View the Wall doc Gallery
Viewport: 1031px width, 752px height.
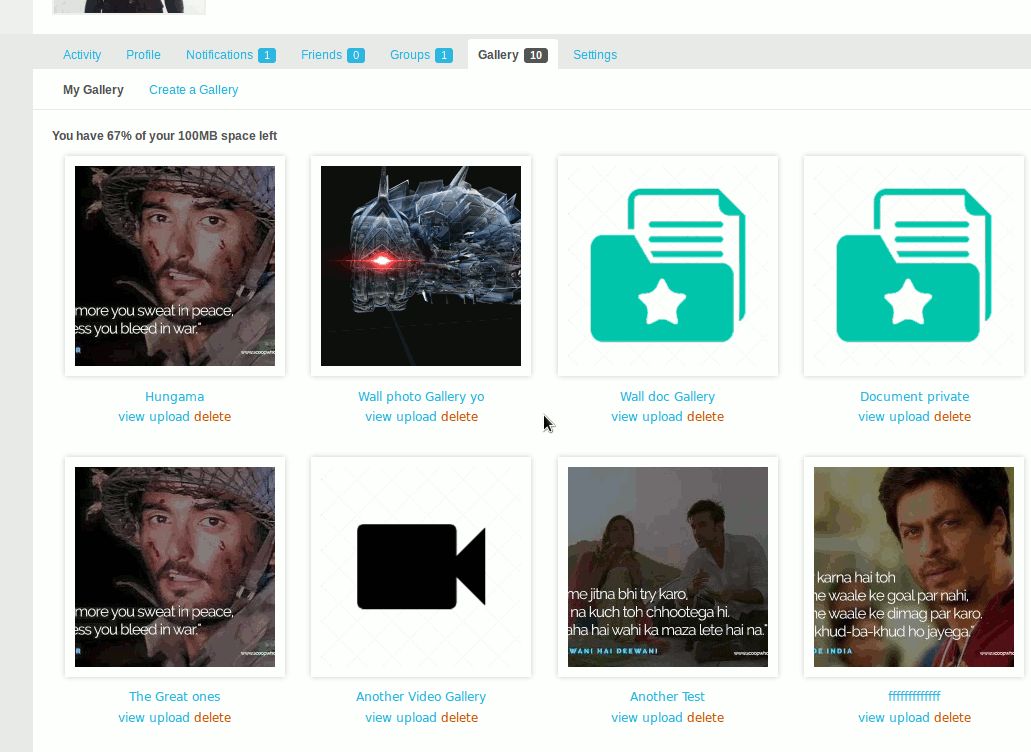tap(625, 416)
